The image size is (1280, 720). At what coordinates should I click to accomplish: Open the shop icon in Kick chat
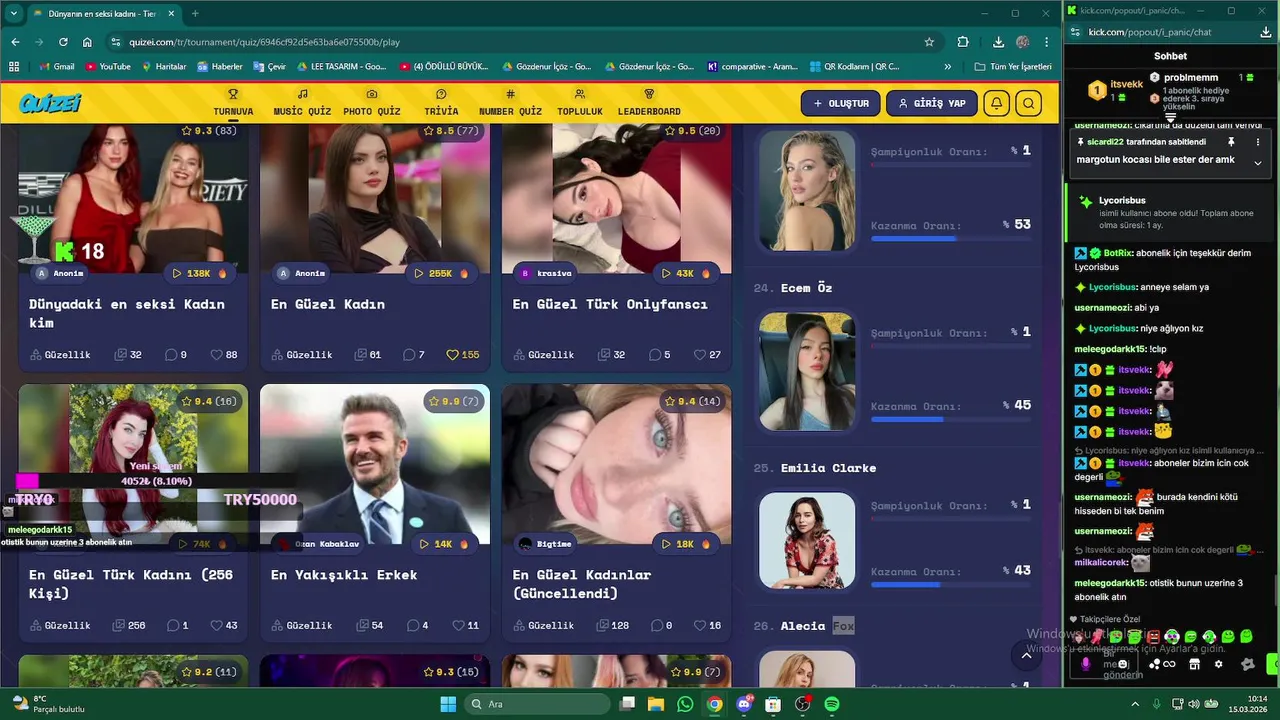1194,664
